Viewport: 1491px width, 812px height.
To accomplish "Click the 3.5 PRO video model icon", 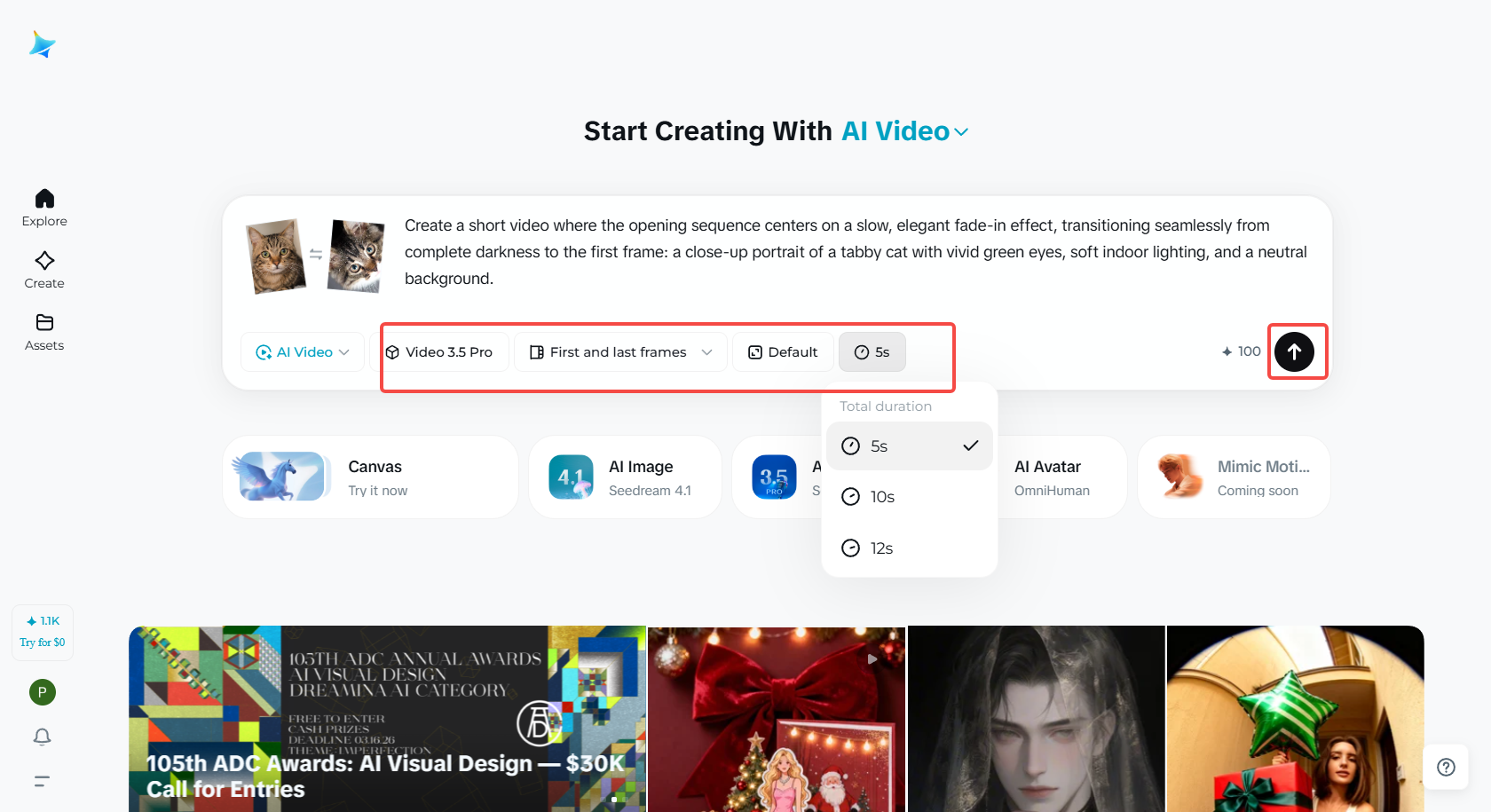I will click(774, 477).
